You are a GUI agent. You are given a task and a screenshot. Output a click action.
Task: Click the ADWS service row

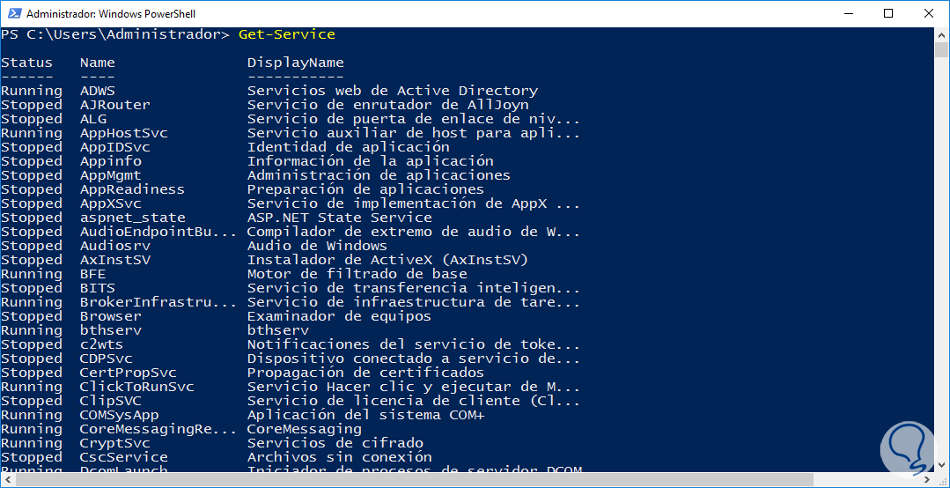[x=97, y=90]
